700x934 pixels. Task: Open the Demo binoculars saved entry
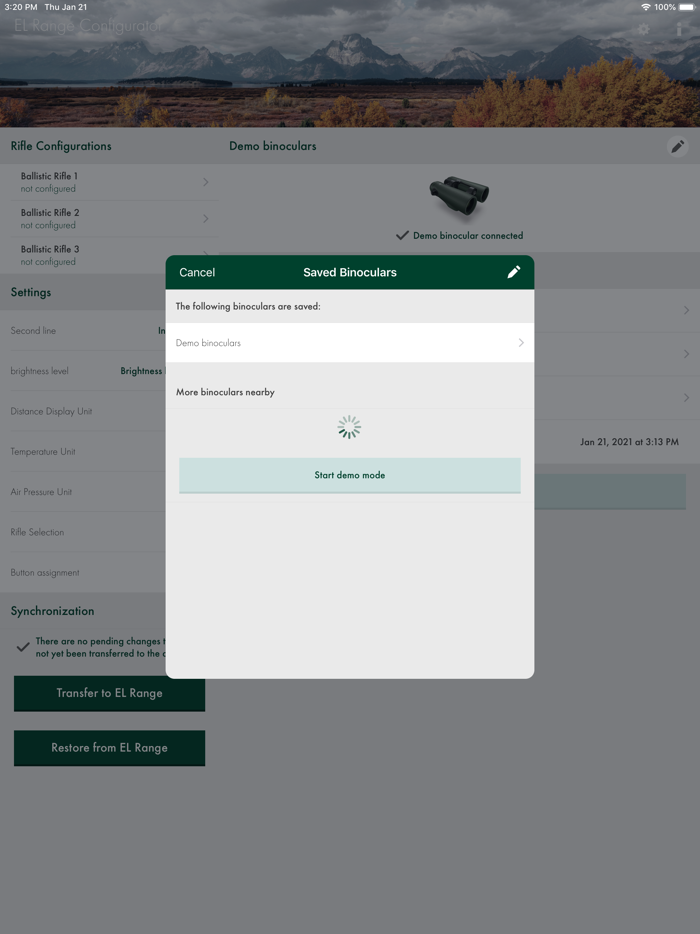point(350,343)
